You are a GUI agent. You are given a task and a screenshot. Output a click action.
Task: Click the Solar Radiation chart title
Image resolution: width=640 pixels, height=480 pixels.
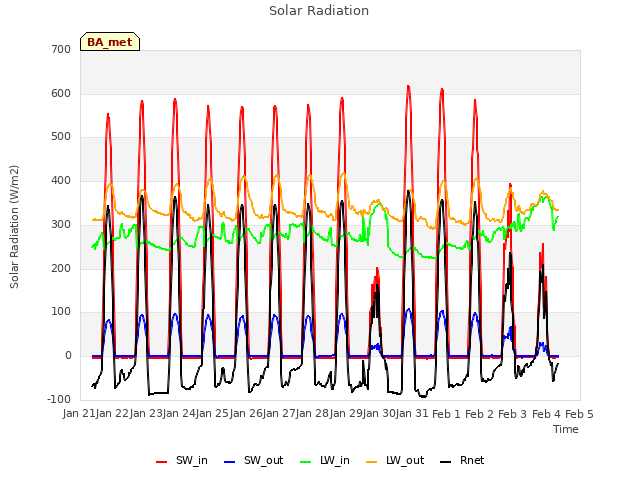pos(319,11)
